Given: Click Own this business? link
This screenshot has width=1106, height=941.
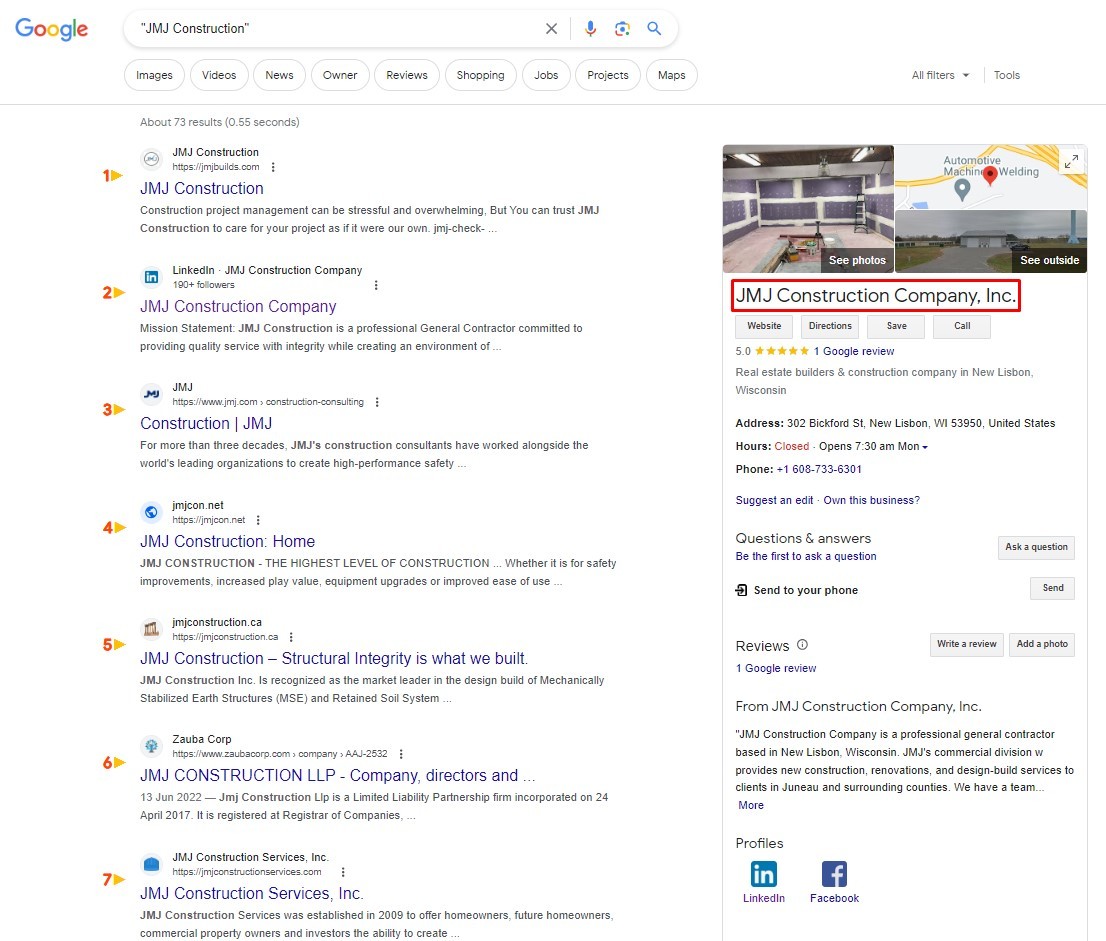Looking at the screenshot, I should coord(872,501).
